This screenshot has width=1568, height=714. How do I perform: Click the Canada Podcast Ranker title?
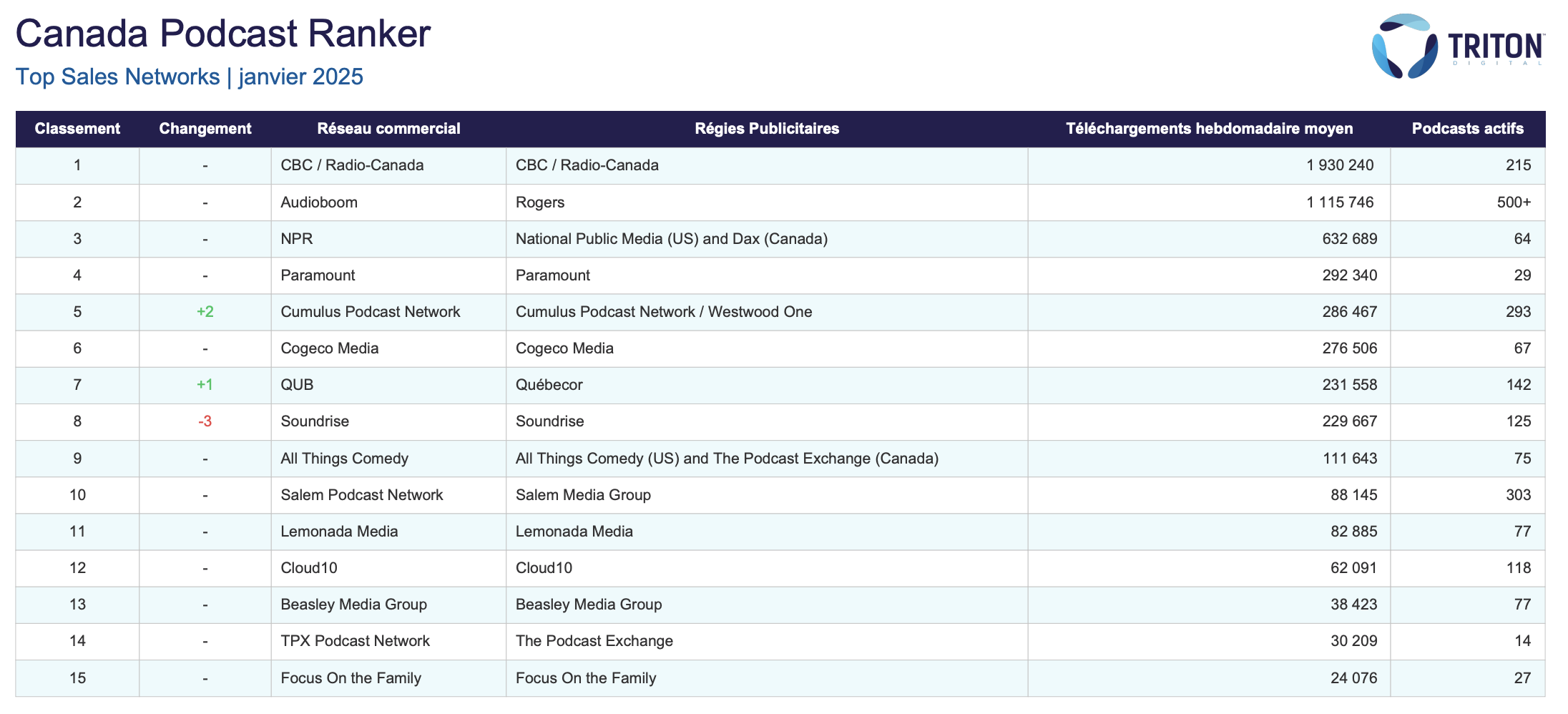click(223, 33)
